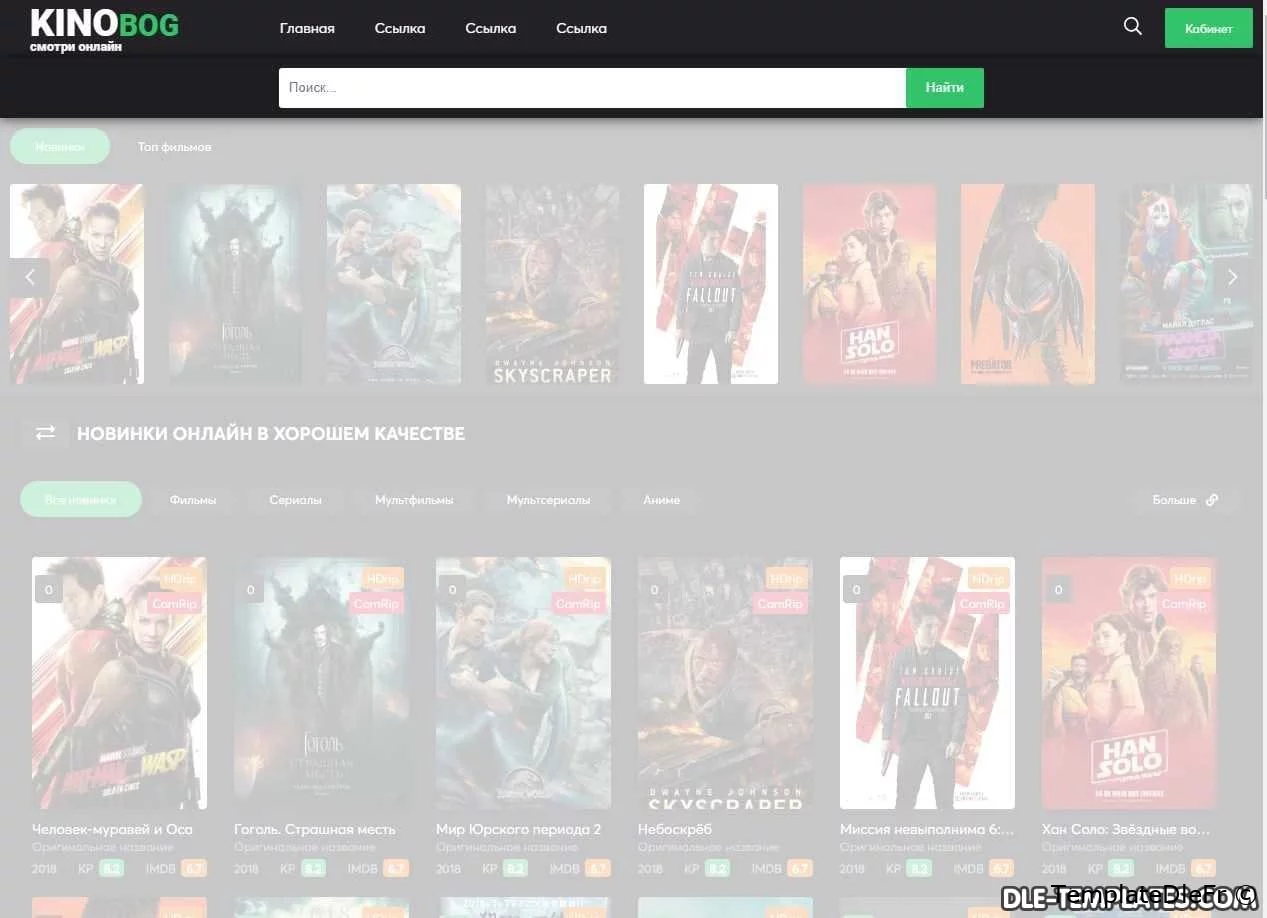Click the 0 rating badge on Ant-Man poster
Viewport: 1267px width, 918px height.
(48, 590)
